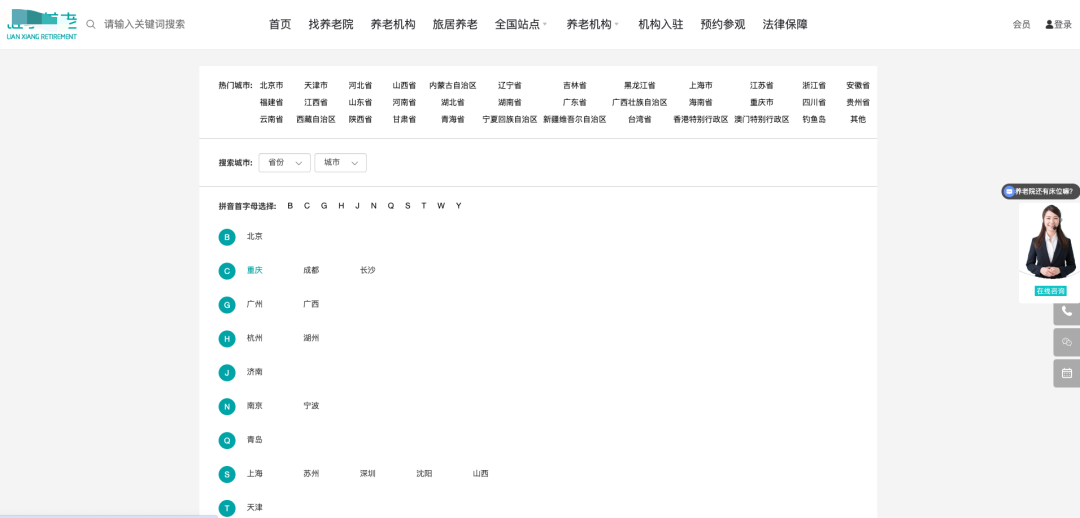Select the letter Q circle badge
Image resolution: width=1080 pixels, height=518 pixels.
coord(227,440)
